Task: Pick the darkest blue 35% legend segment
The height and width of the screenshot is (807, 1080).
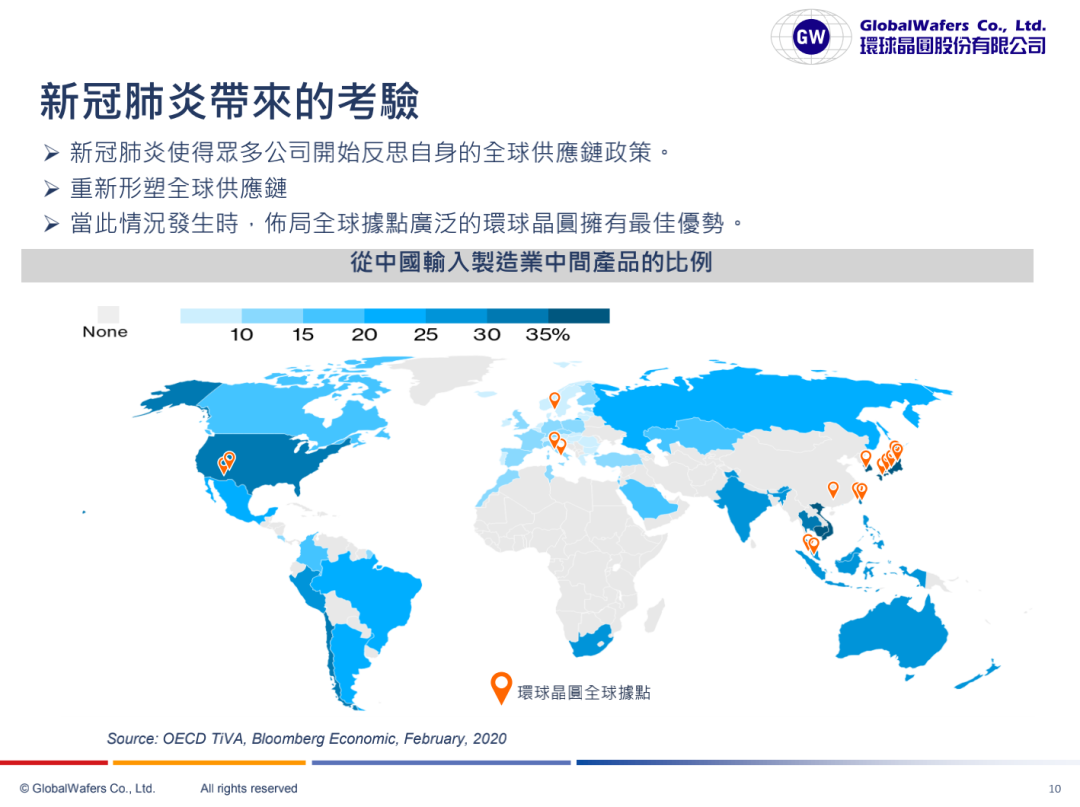Action: pos(578,316)
